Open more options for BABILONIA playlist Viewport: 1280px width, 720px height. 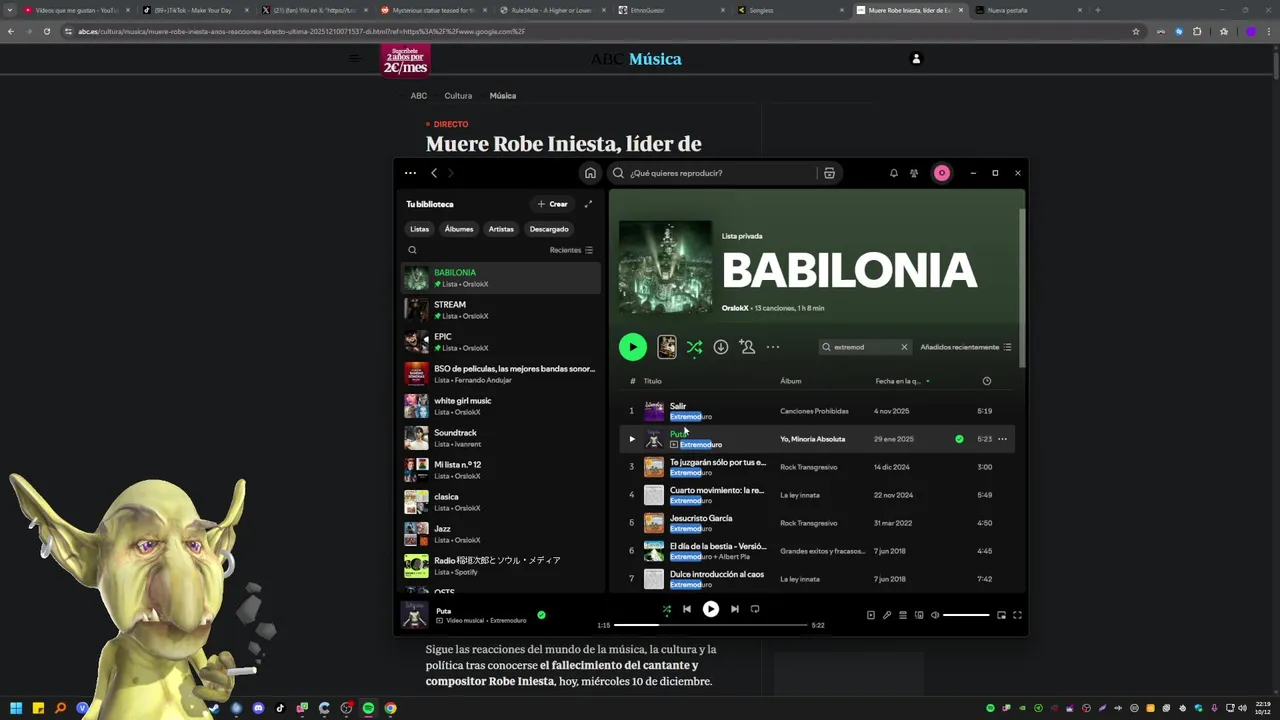pyautogui.click(x=773, y=347)
